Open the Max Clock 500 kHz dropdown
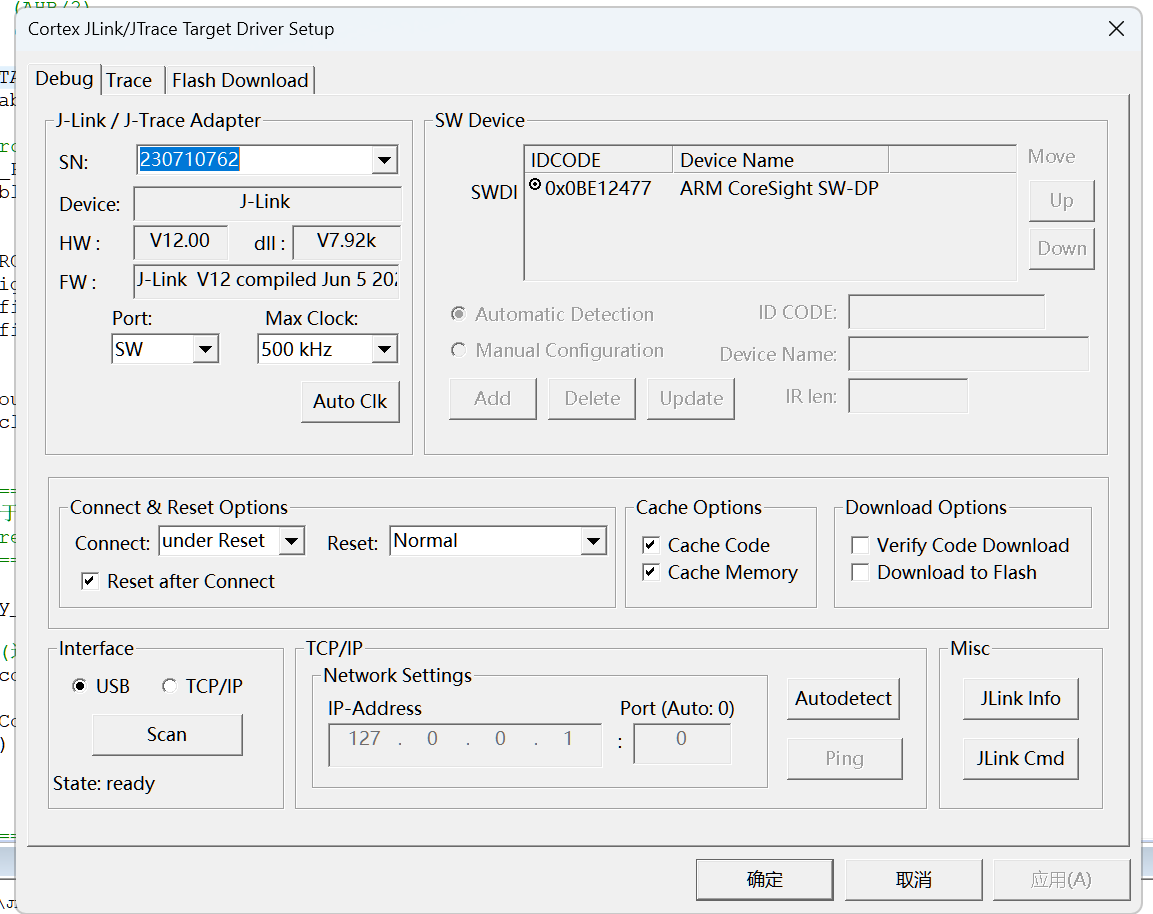Viewport: 1153px width, 914px height. pyautogui.click(x=384, y=349)
